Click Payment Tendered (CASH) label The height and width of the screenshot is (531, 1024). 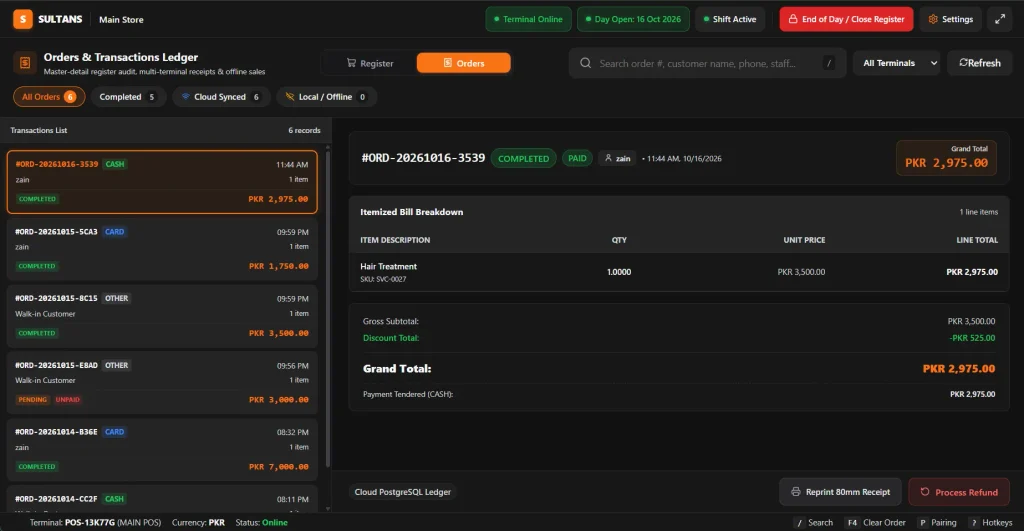tap(408, 394)
